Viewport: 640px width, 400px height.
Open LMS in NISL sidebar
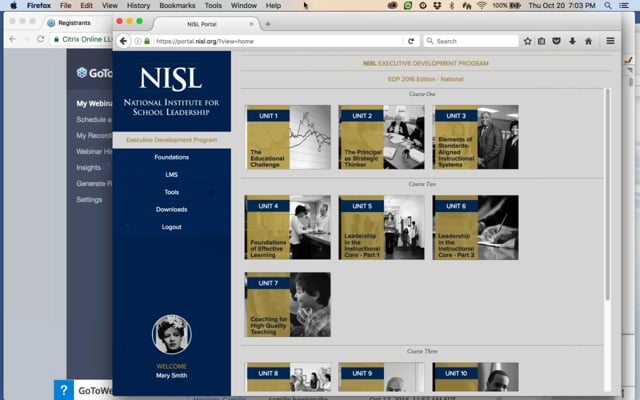[171, 175]
